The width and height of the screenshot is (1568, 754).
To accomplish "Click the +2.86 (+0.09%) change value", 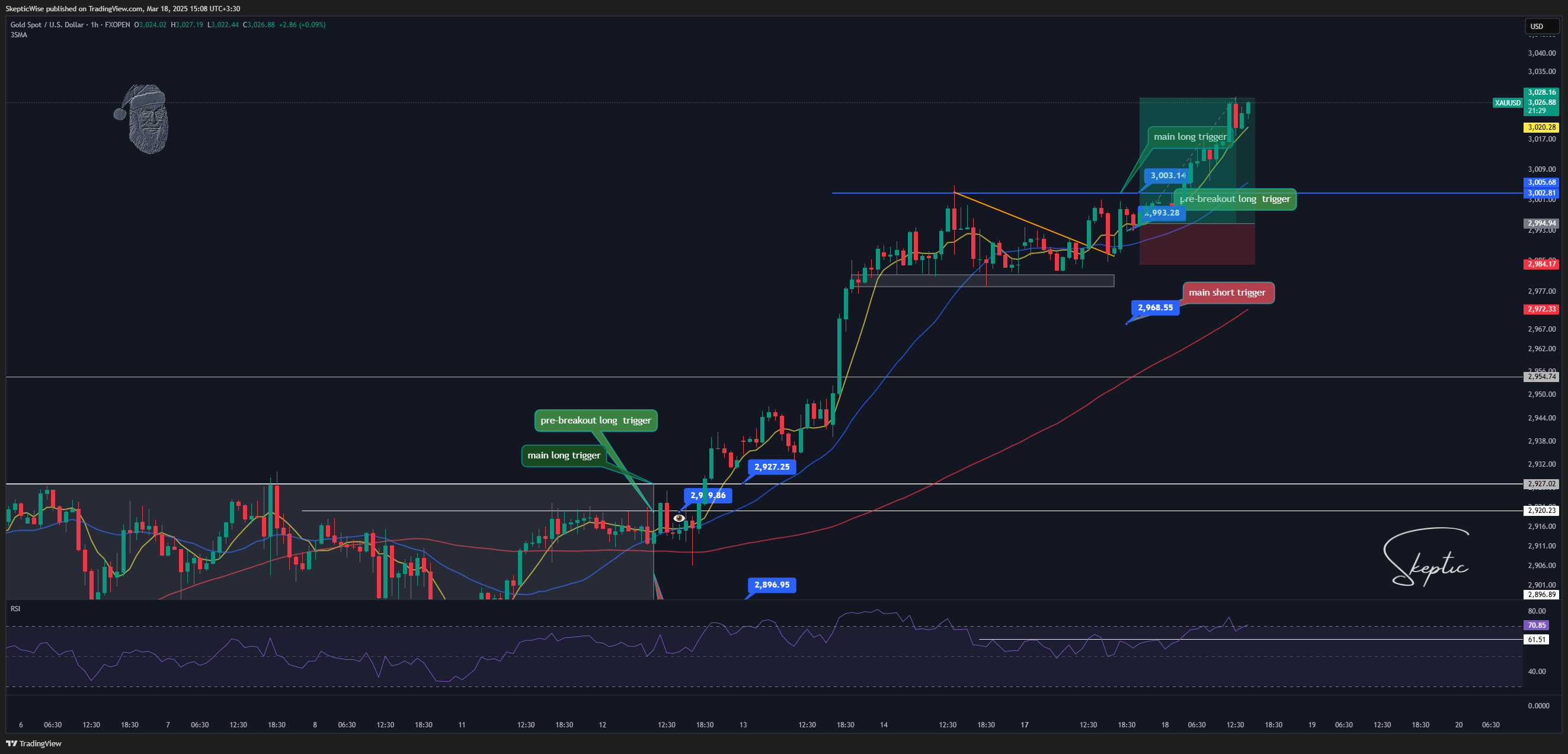I will tap(302, 25).
